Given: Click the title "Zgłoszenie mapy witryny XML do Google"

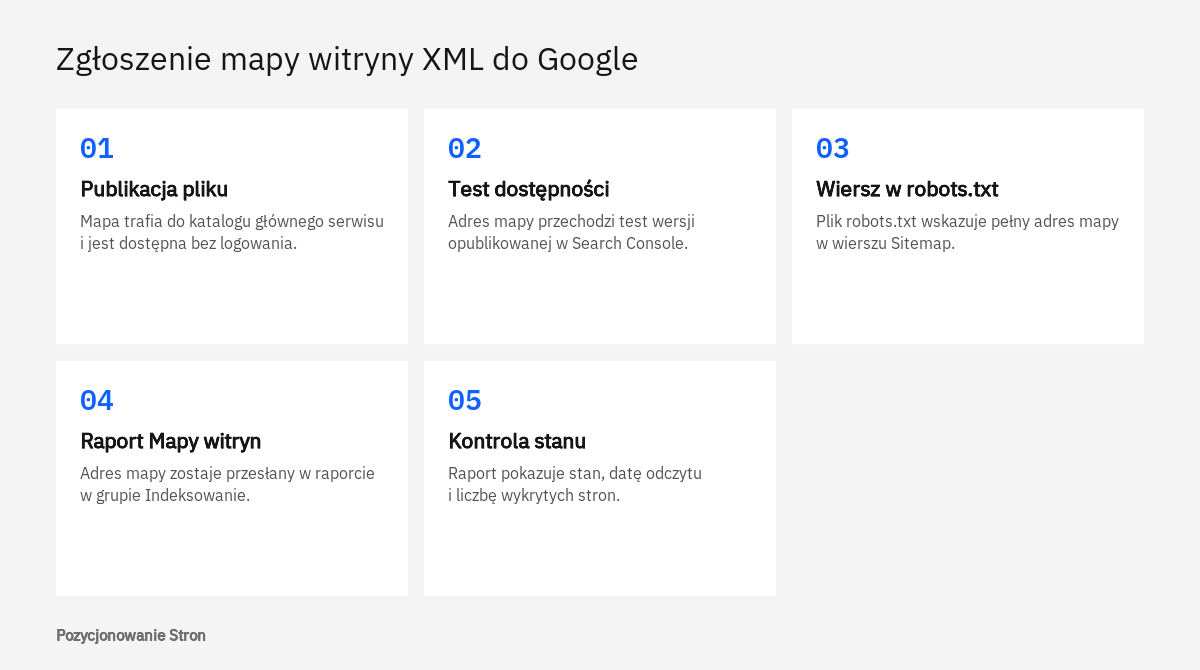Looking at the screenshot, I should click(x=347, y=60).
